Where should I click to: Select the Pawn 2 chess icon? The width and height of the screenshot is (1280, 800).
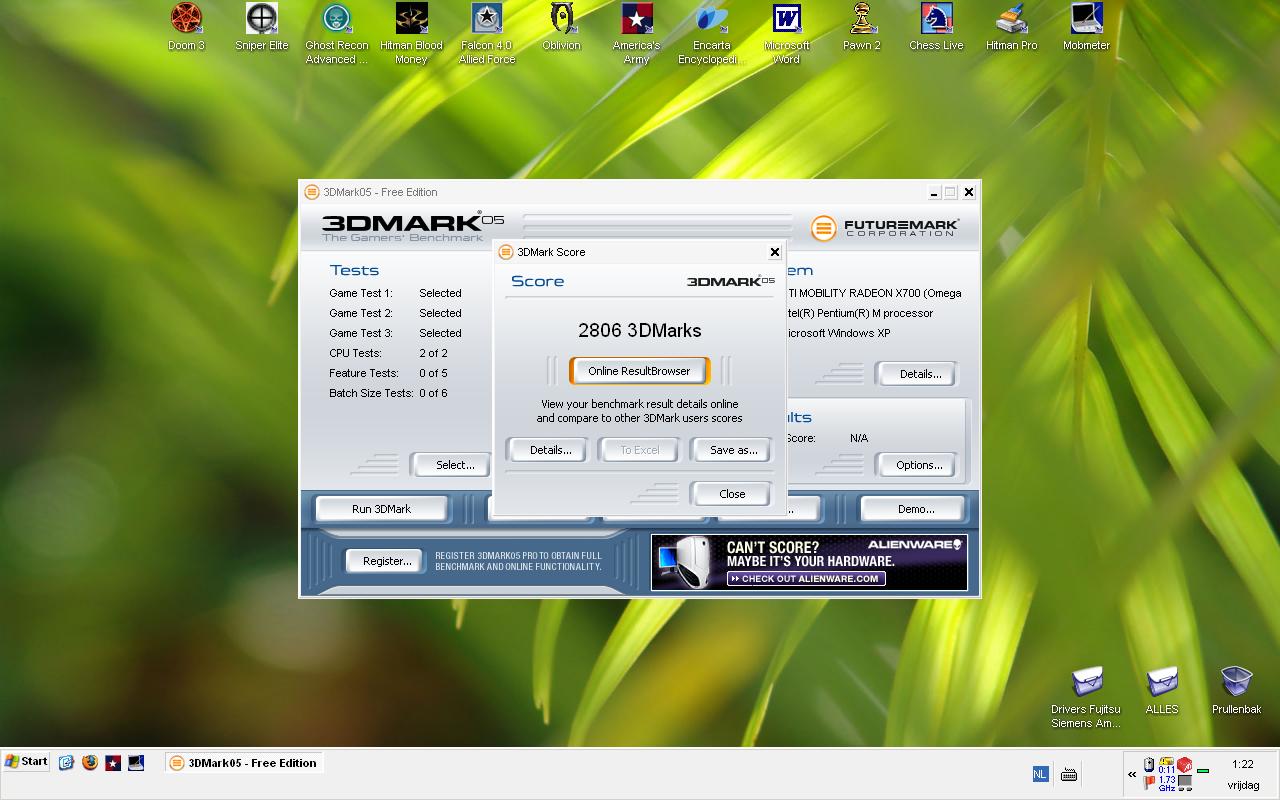[861, 27]
